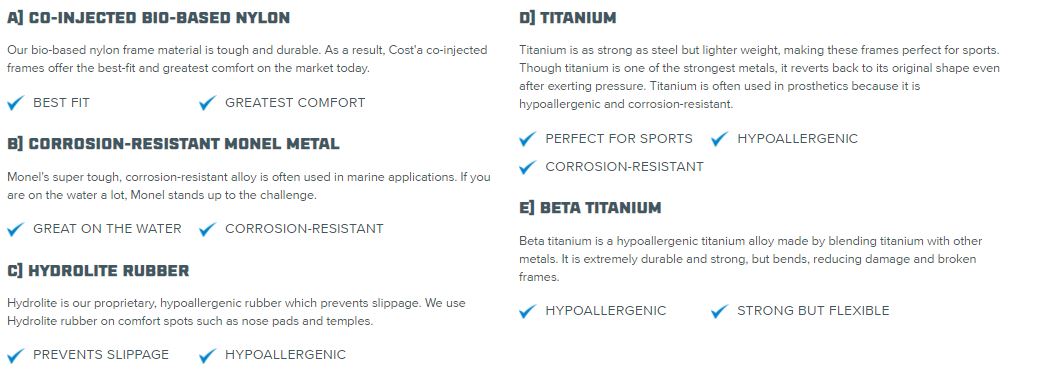Select Monel's CORROSION-RESISTANT feature label
1038x373 pixels.
point(305,229)
